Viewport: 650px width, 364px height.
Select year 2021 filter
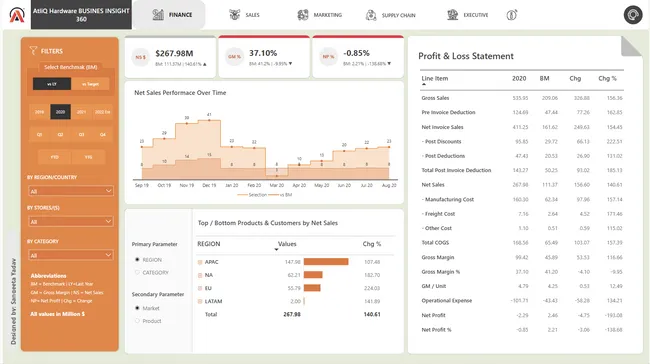click(82, 112)
